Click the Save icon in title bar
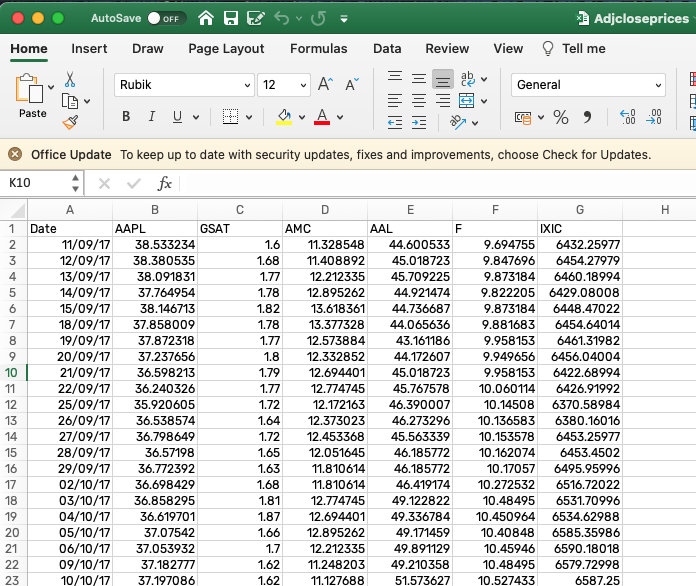The image size is (696, 586). coord(231,18)
